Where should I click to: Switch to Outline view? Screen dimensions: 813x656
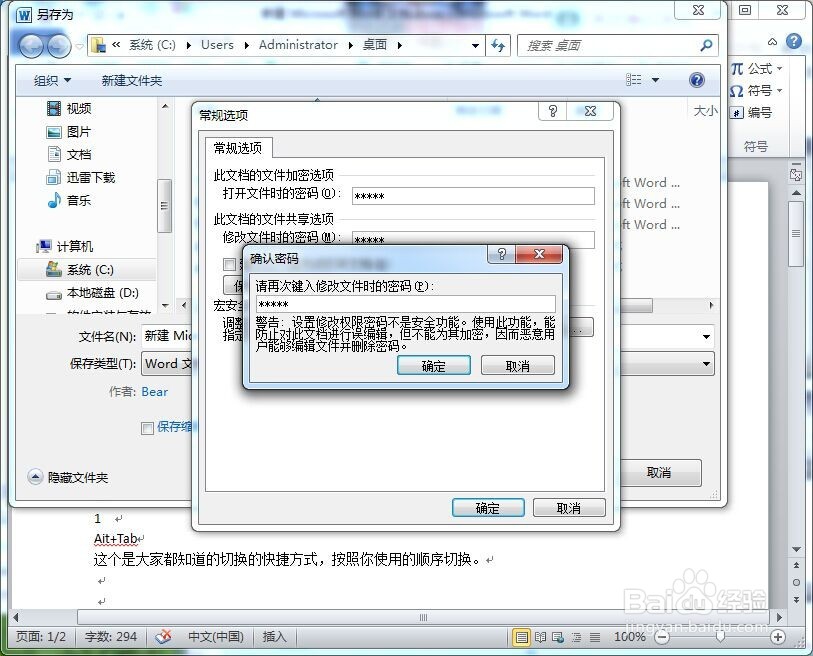pyautogui.click(x=576, y=637)
